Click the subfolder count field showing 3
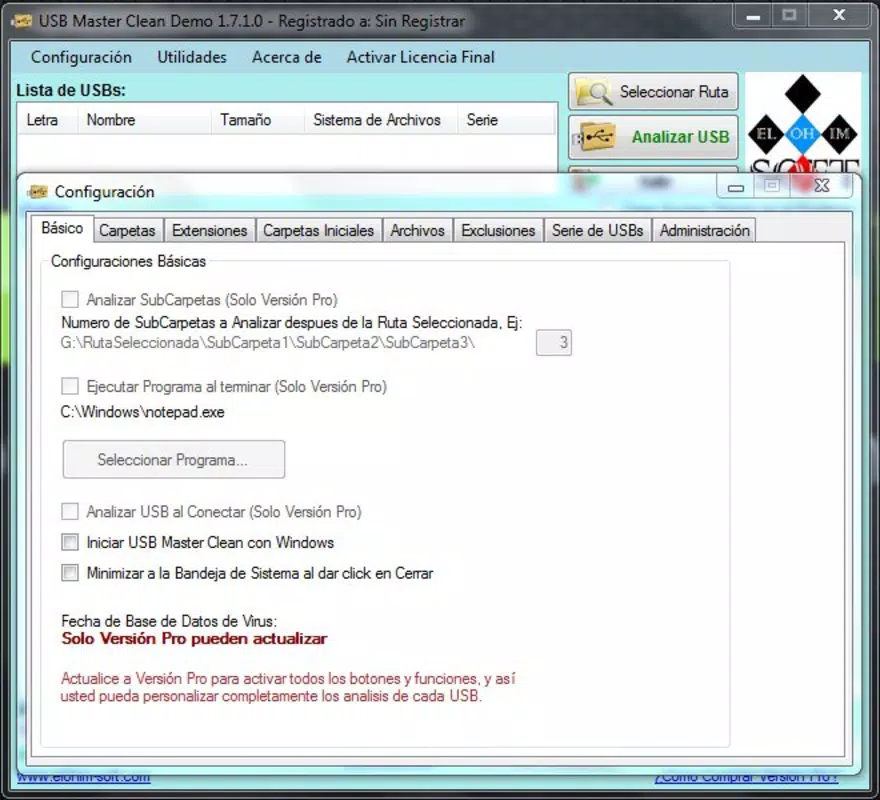 pos(554,342)
